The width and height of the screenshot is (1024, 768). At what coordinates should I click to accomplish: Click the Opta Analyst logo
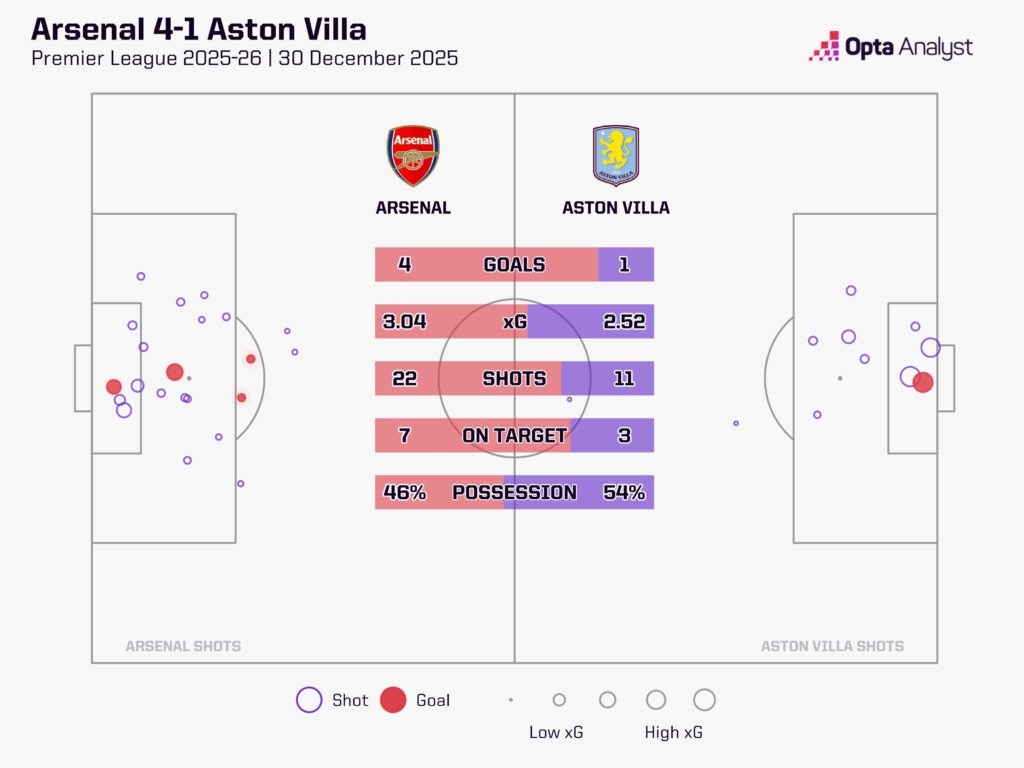tap(891, 47)
